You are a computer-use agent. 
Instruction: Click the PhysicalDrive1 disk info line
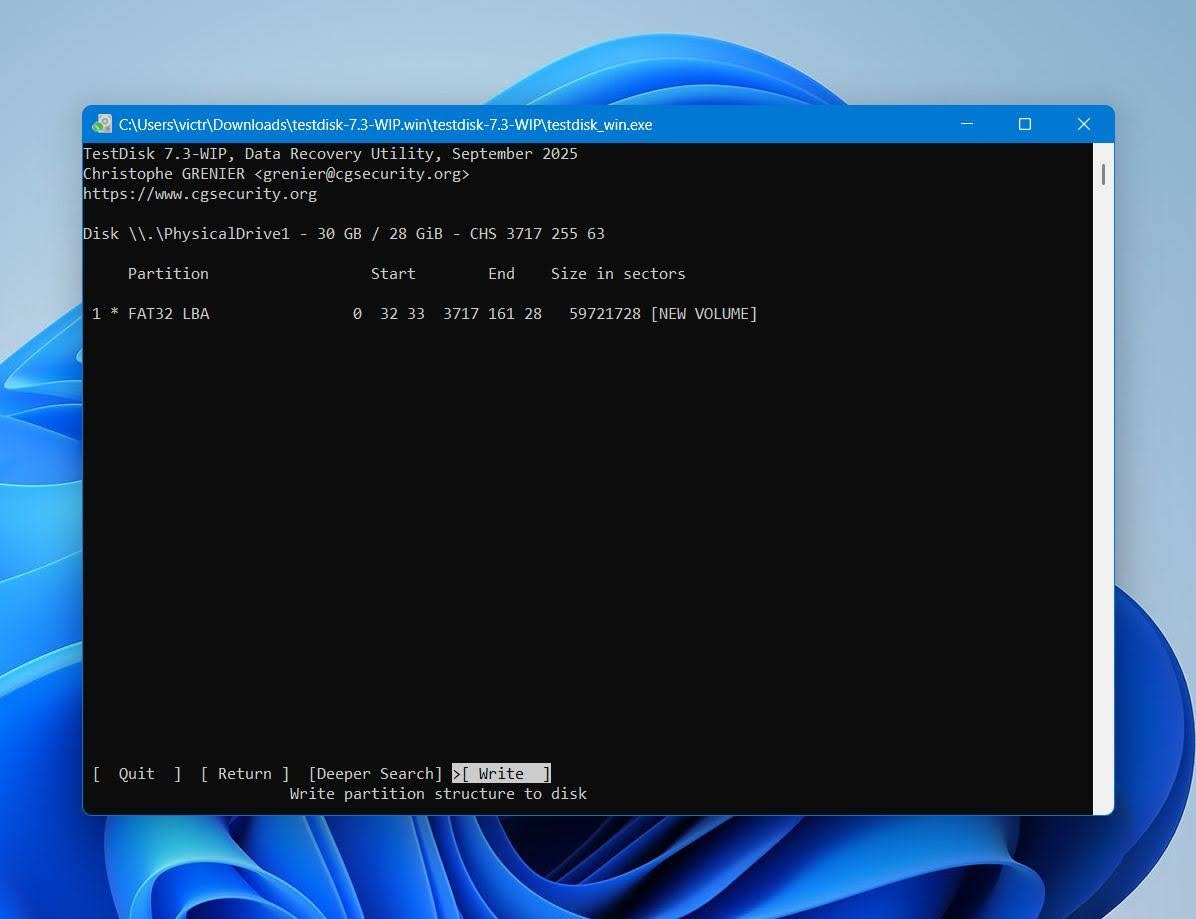click(x=344, y=233)
